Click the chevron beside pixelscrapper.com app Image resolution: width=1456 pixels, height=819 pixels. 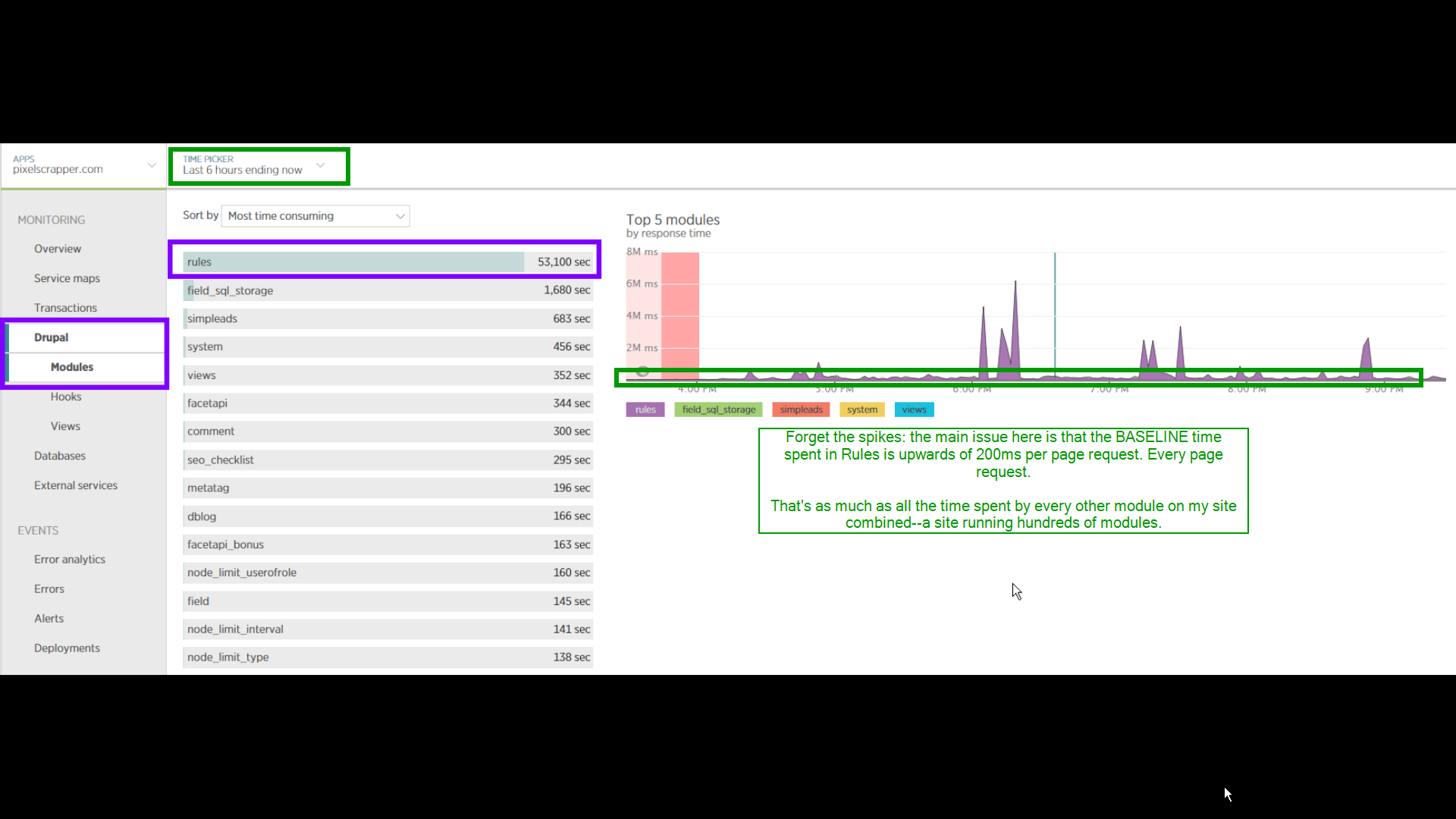pos(152,165)
